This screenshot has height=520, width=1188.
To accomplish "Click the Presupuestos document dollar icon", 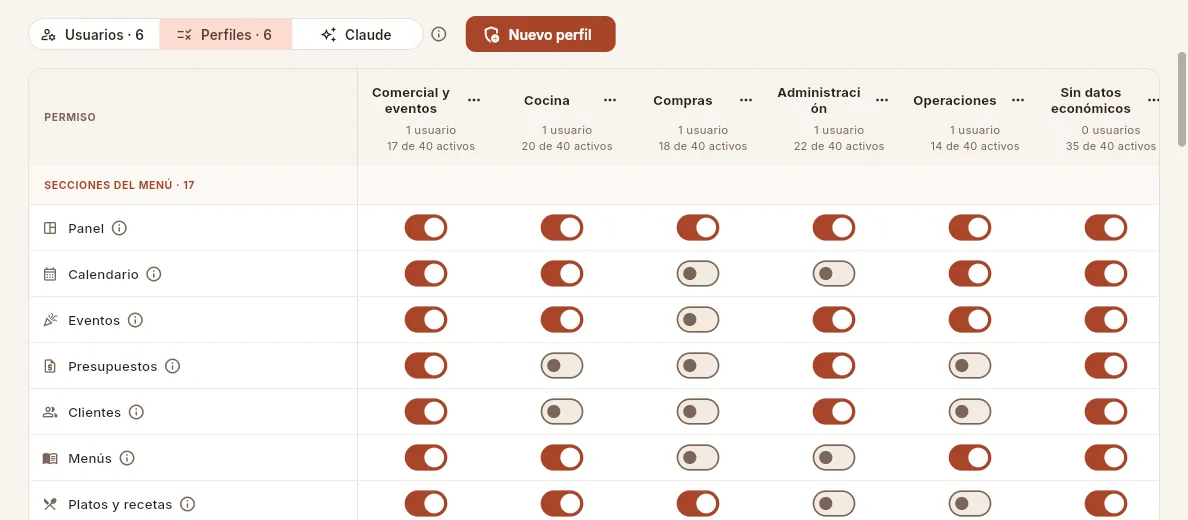I will (50, 366).
